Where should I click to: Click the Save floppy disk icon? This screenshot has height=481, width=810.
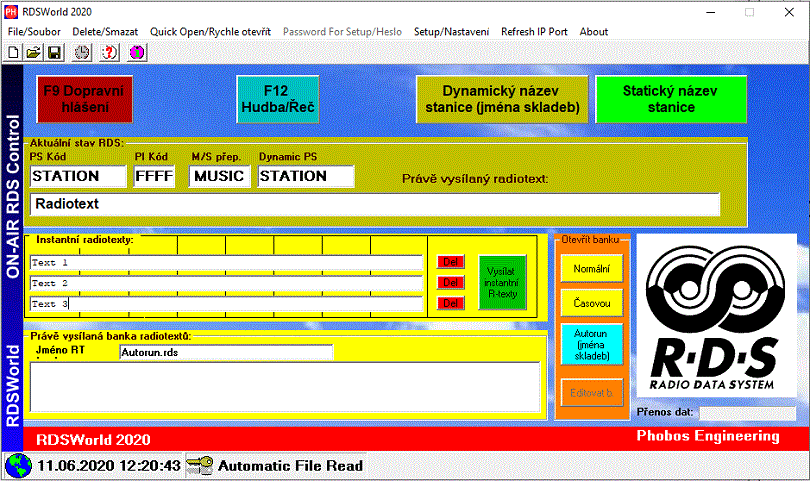[54, 53]
